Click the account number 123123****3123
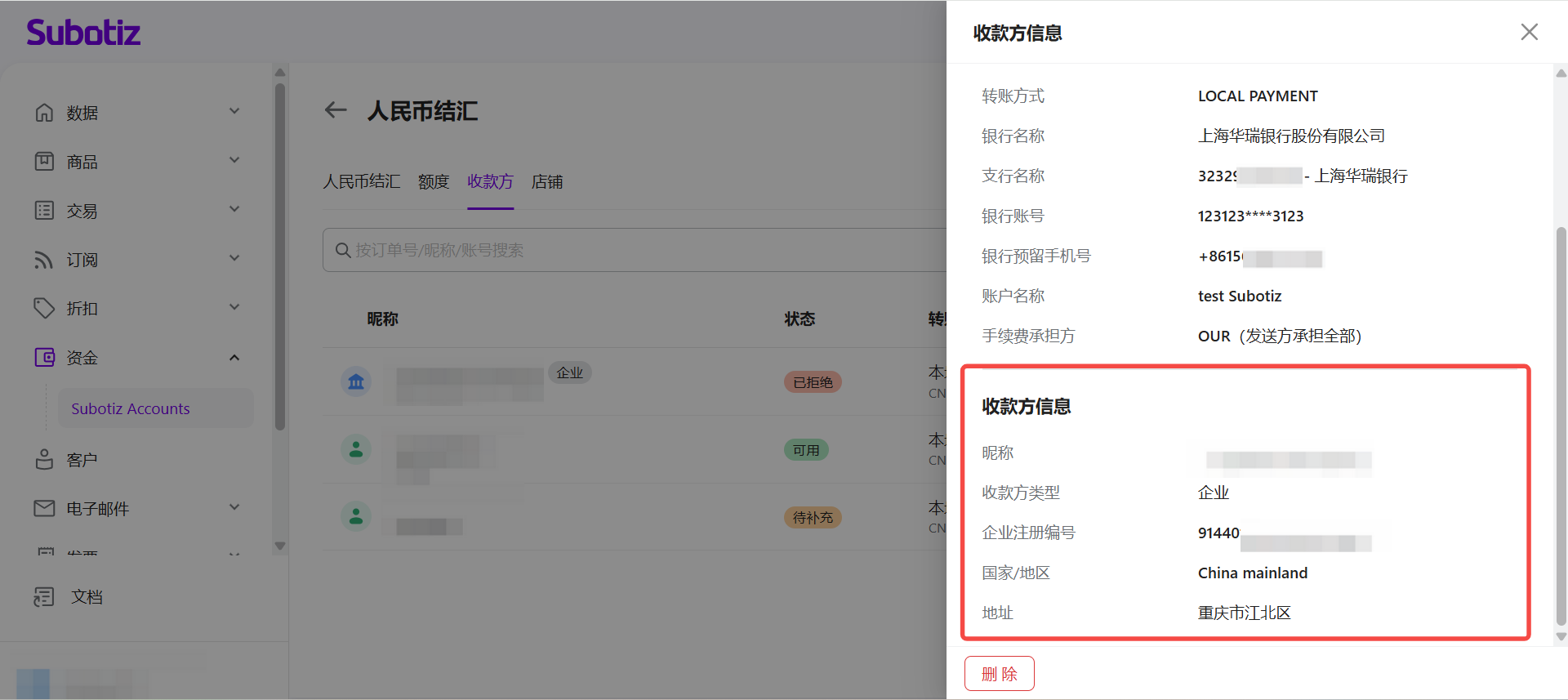This screenshot has width=1568, height=700. (x=1250, y=216)
